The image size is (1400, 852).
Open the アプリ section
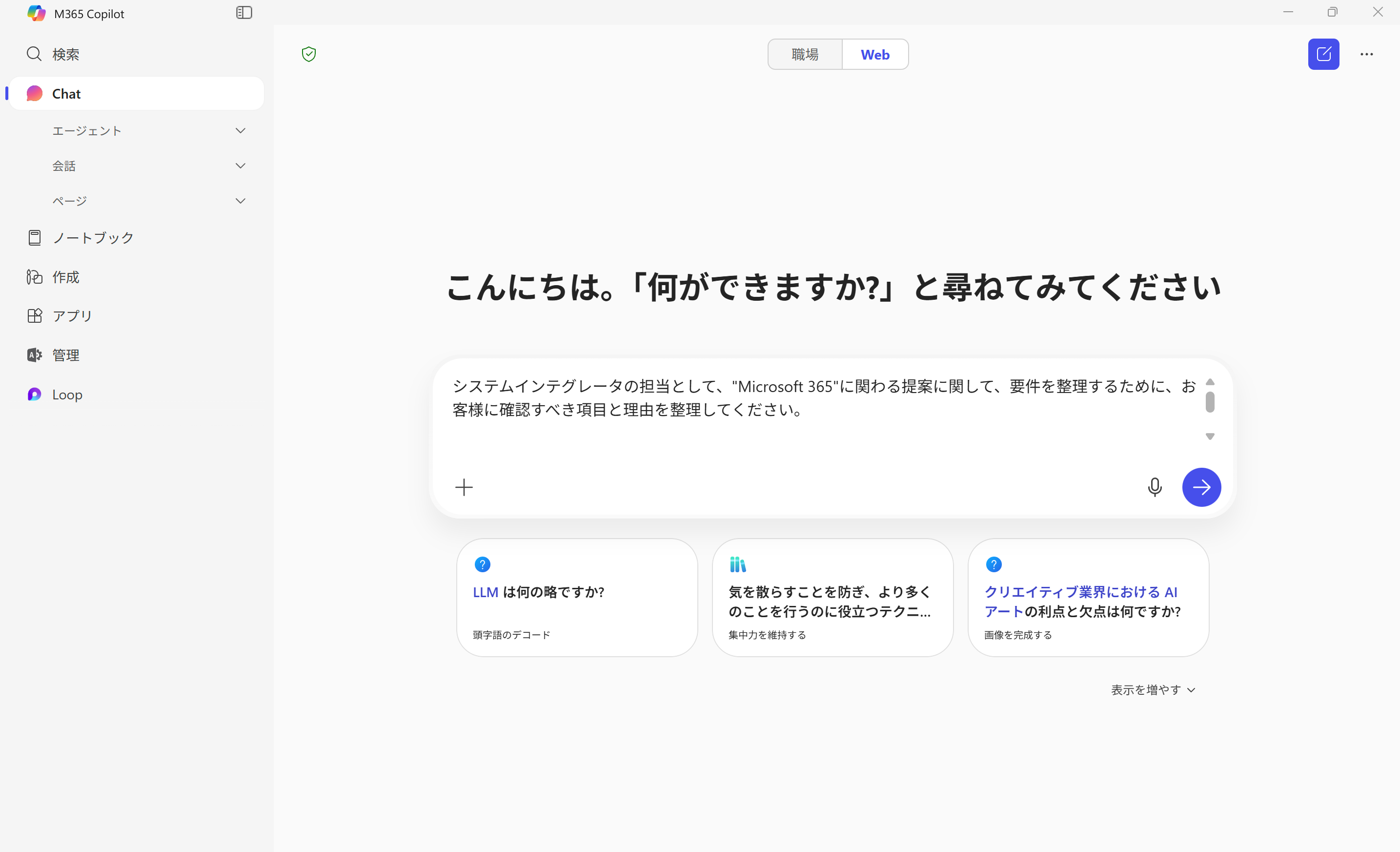click(72, 315)
